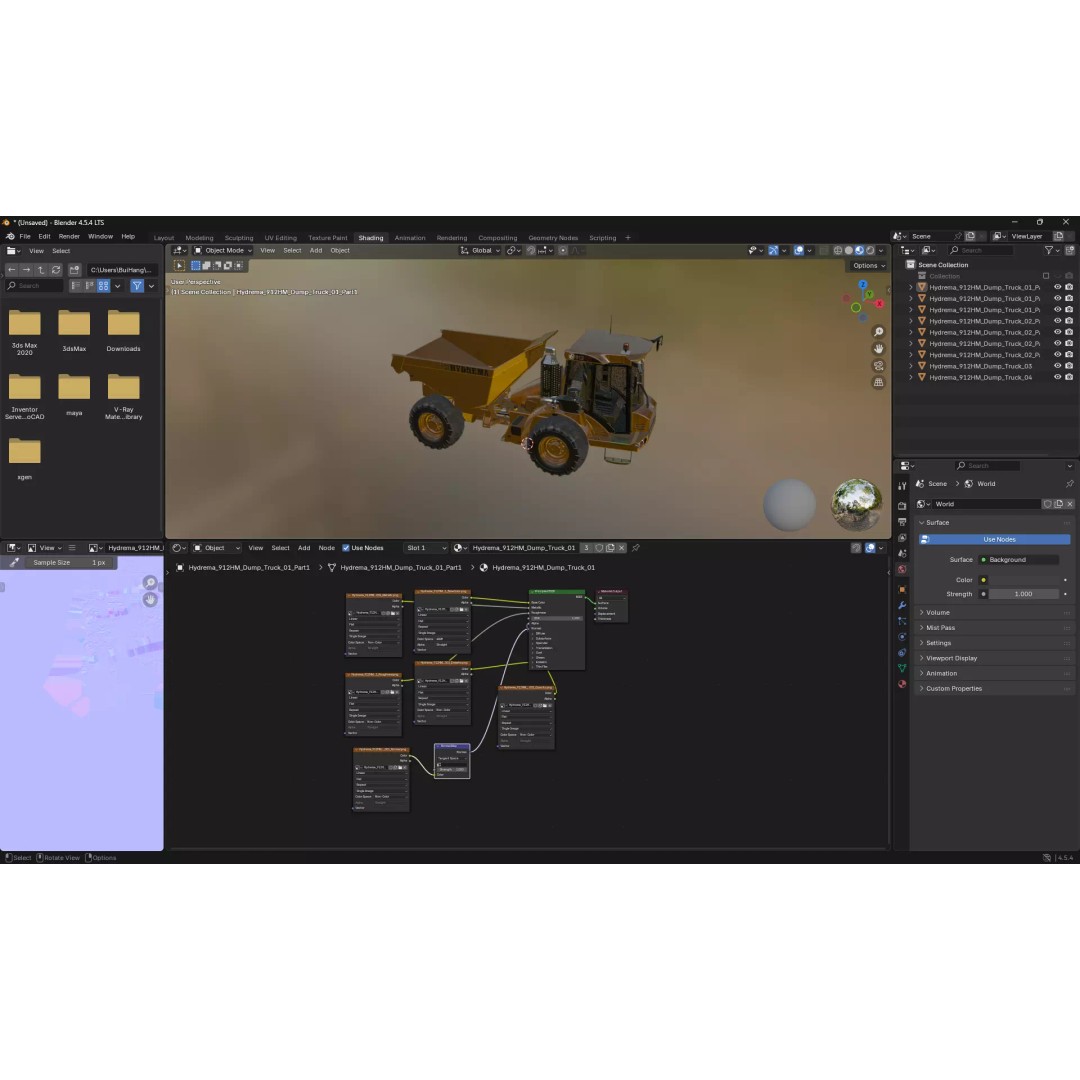Toggle camera view gizmo in viewport
Viewport: 1080px width, 1080px height.
click(878, 366)
